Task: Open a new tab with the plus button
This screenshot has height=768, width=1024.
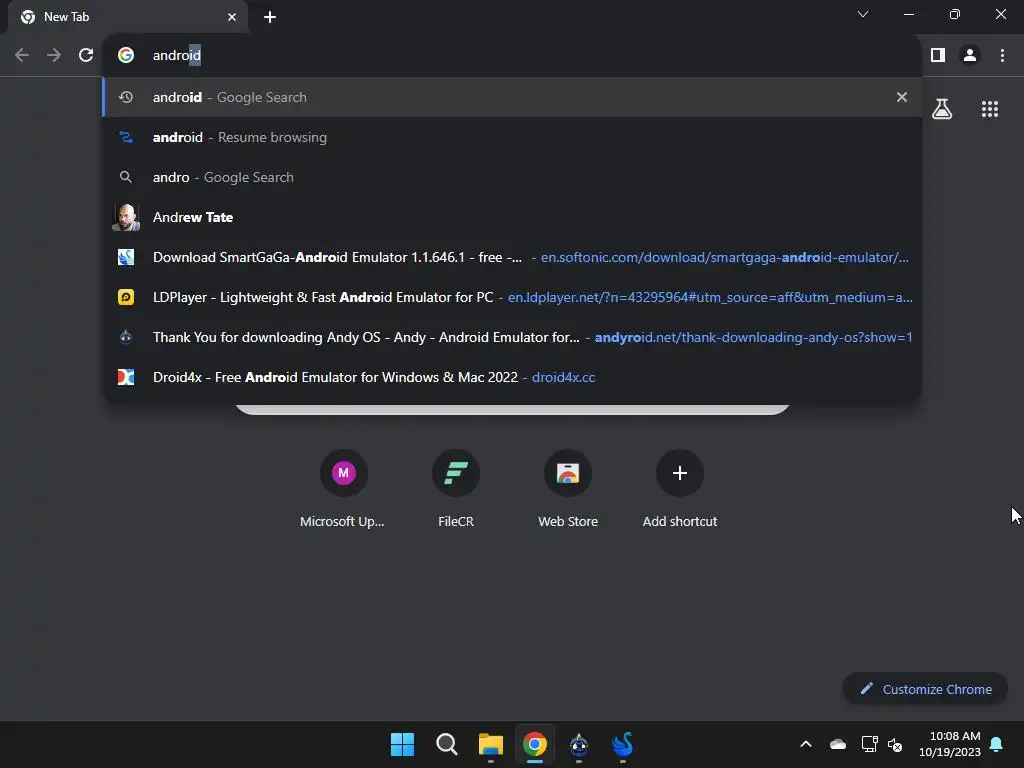Action: point(270,17)
